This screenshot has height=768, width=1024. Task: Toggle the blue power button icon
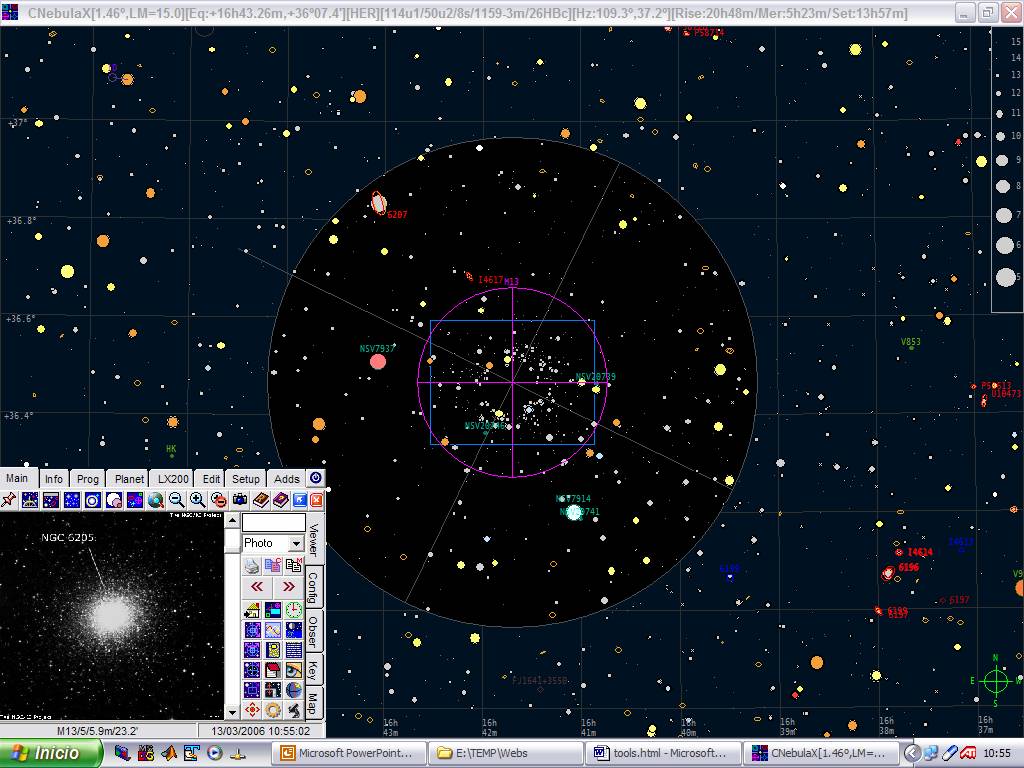tap(315, 479)
